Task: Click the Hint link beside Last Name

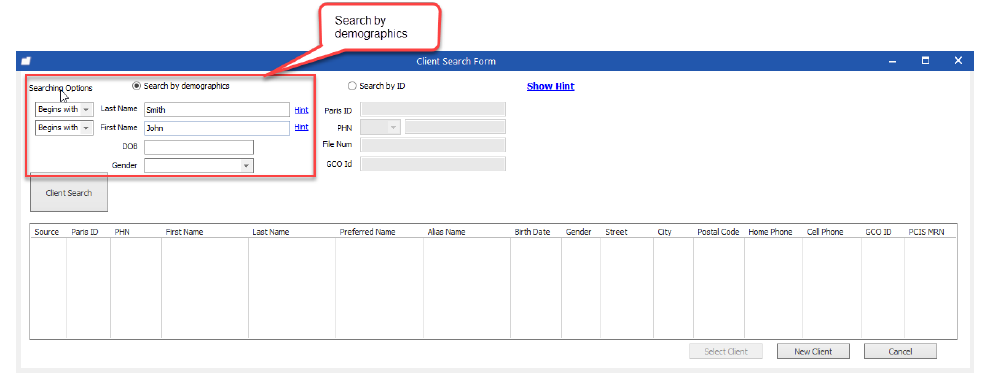Action: coord(301,110)
